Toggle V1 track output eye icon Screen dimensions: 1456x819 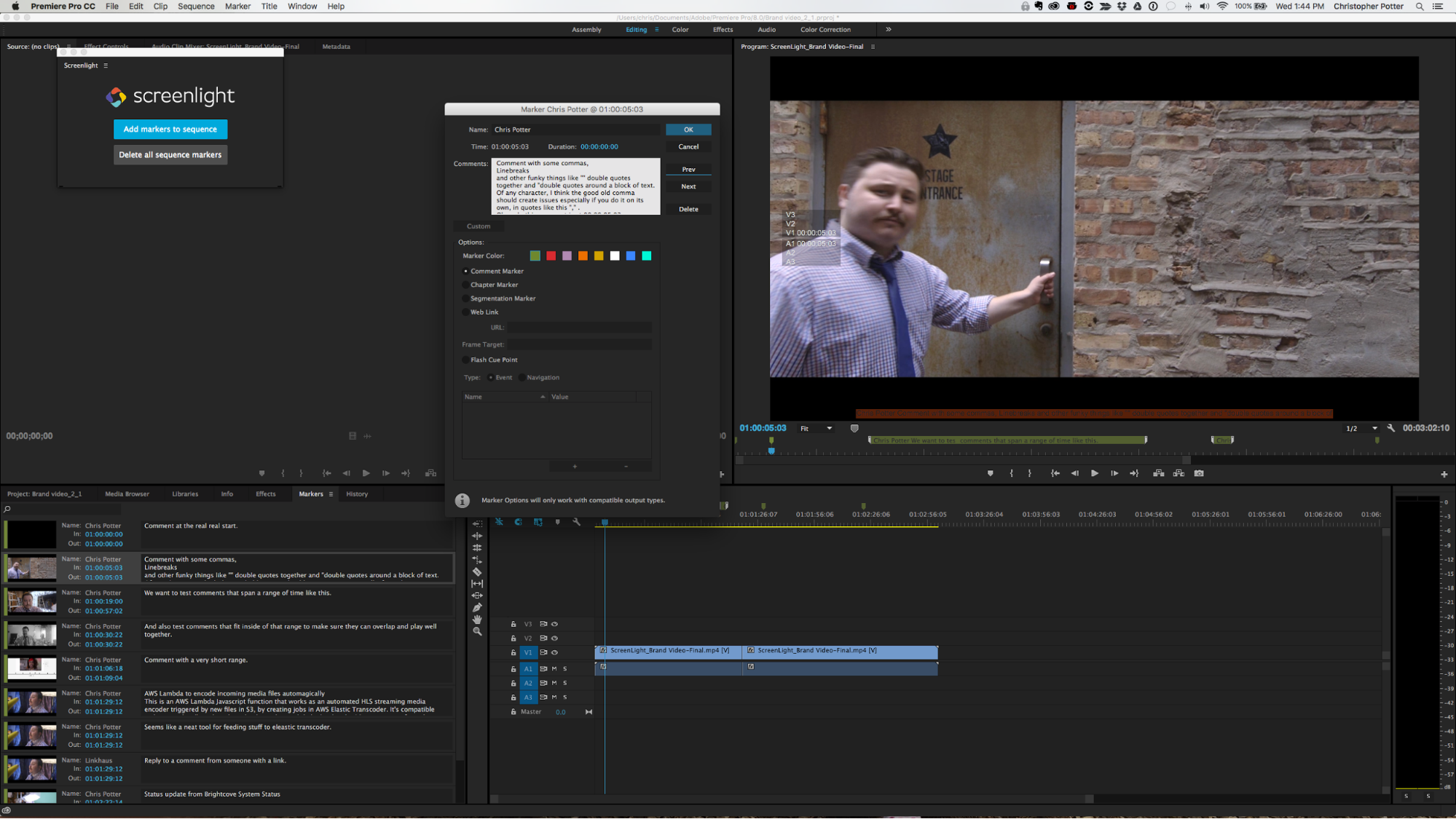[x=554, y=652]
